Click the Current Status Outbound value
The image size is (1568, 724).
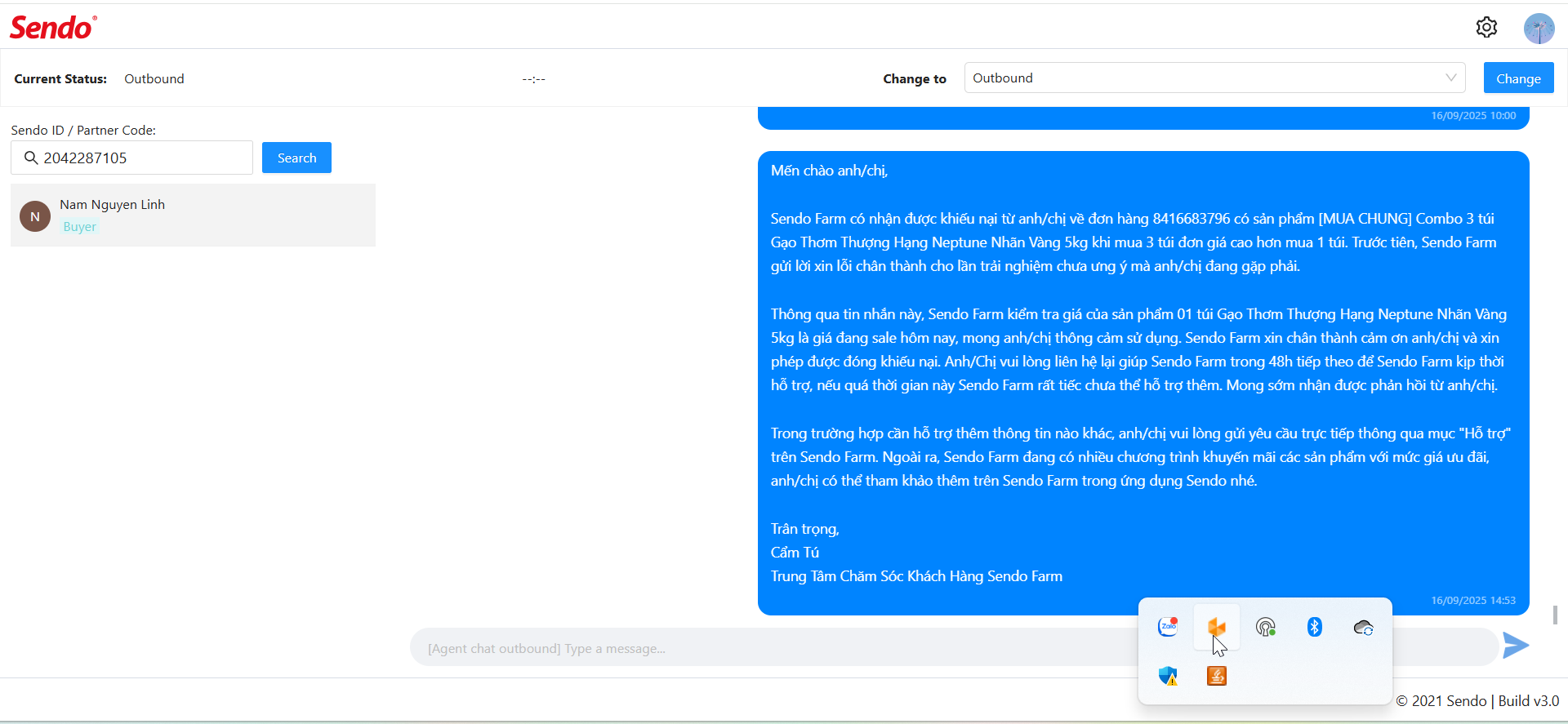[x=154, y=78]
